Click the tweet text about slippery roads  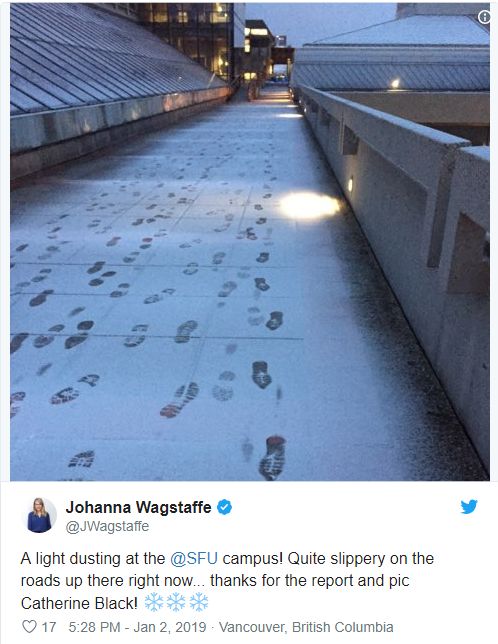[x=227, y=581]
